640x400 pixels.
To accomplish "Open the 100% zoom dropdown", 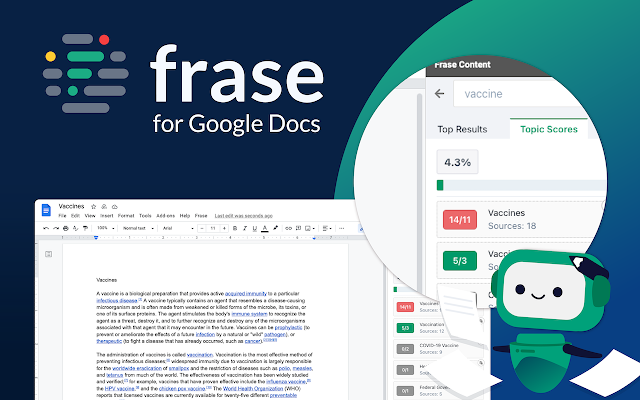I will 105,228.
